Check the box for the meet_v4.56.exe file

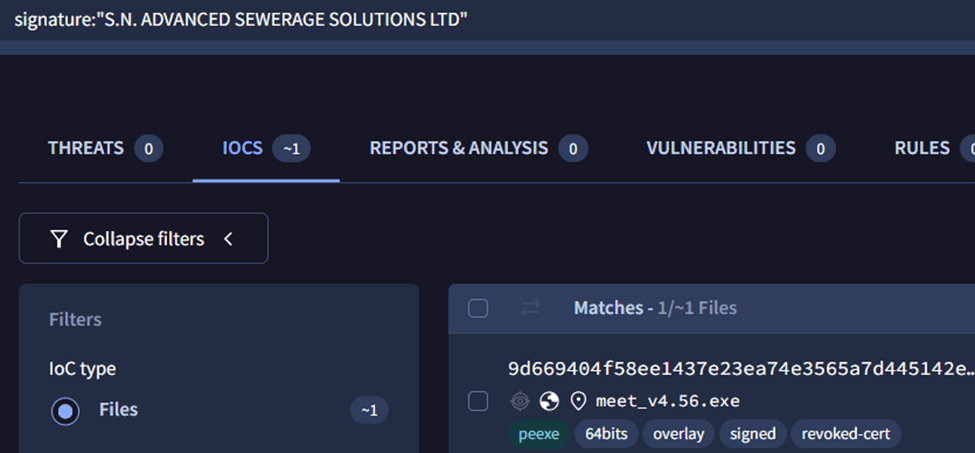click(x=478, y=401)
